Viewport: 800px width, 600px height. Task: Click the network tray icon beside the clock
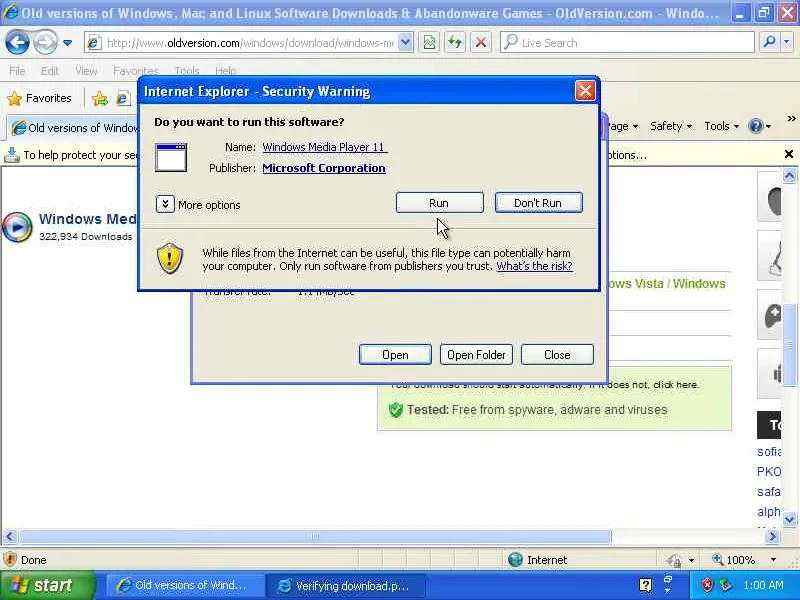(x=724, y=585)
